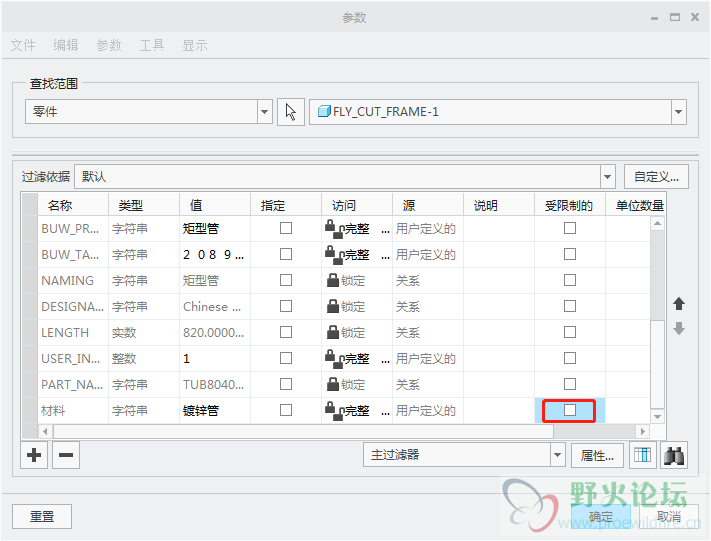Open the 零件 search scope dropdown

click(x=264, y=112)
